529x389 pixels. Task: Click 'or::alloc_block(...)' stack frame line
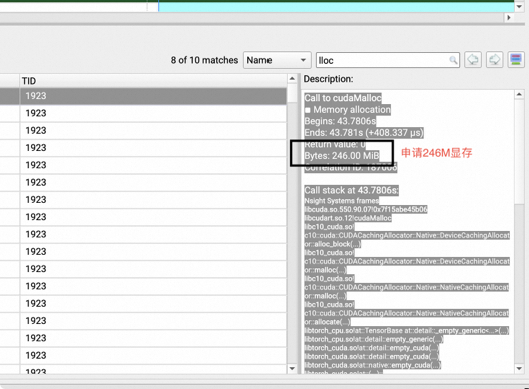point(333,244)
